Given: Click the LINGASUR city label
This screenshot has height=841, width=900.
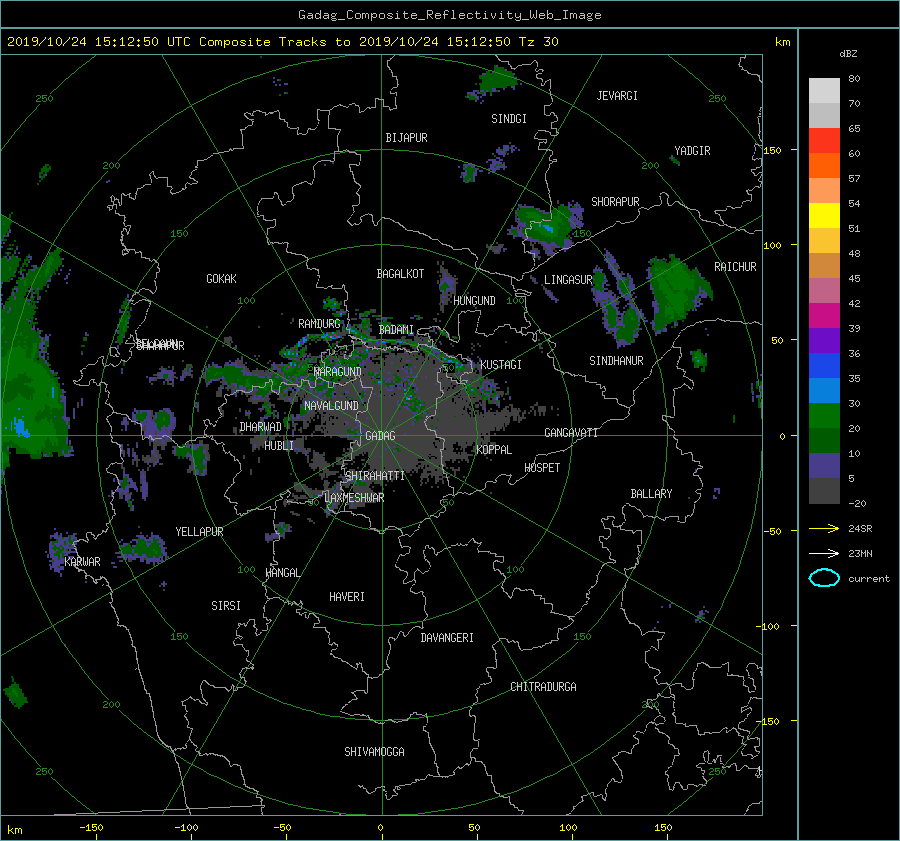Looking at the screenshot, I should coord(568,280).
